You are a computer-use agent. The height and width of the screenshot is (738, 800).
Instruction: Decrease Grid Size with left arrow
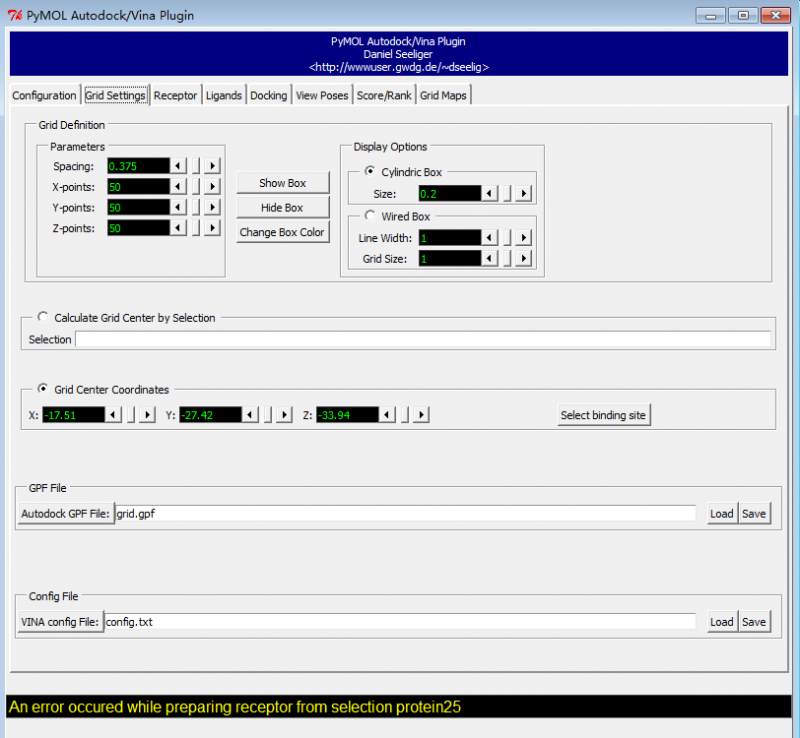coord(489,259)
